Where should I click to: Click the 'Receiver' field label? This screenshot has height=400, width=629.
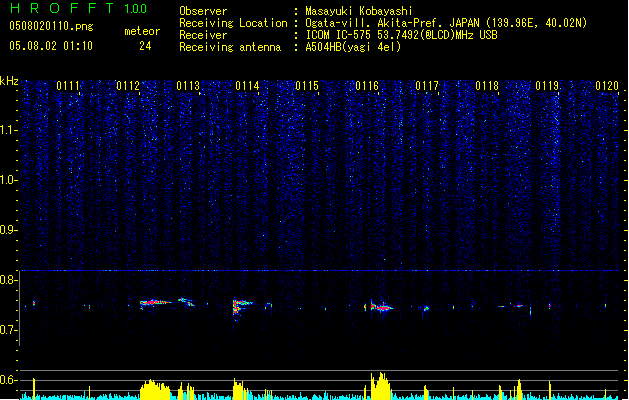(203, 35)
